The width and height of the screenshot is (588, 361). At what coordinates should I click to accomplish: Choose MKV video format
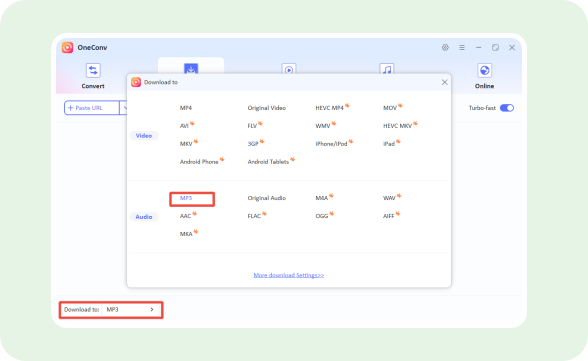pos(186,144)
